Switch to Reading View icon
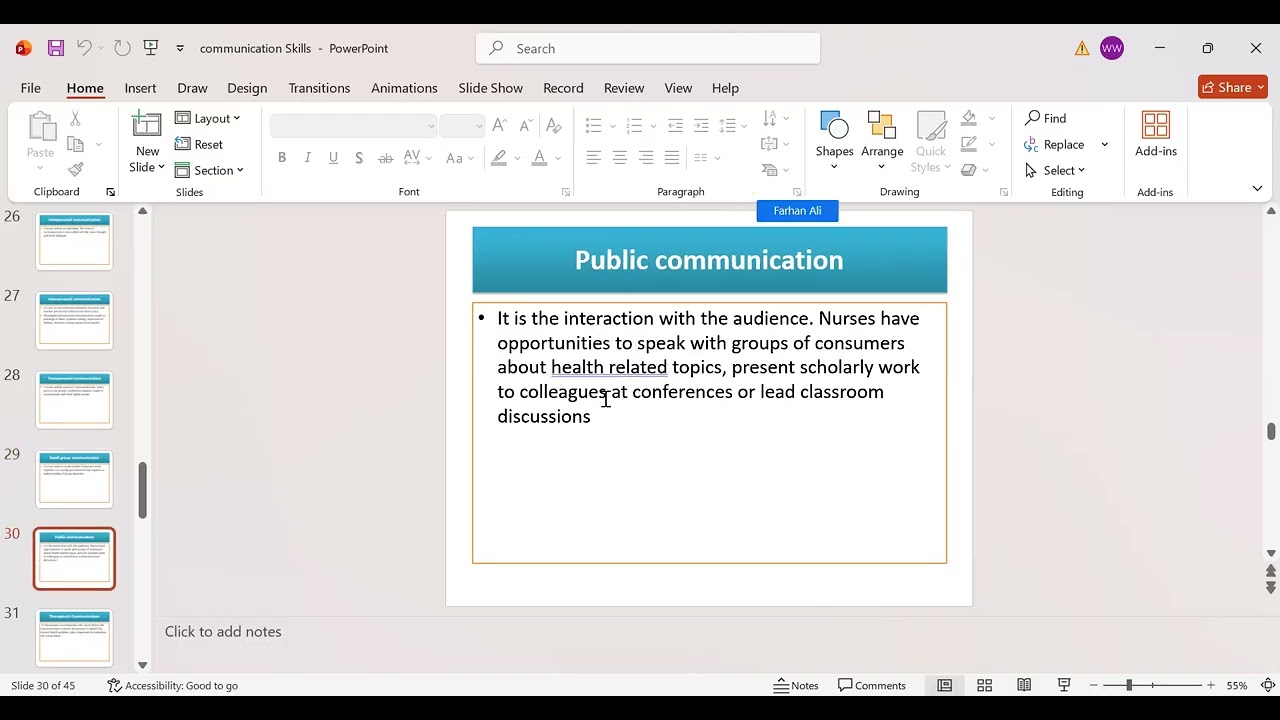Image resolution: width=1280 pixels, height=720 pixels. pos(1024,685)
